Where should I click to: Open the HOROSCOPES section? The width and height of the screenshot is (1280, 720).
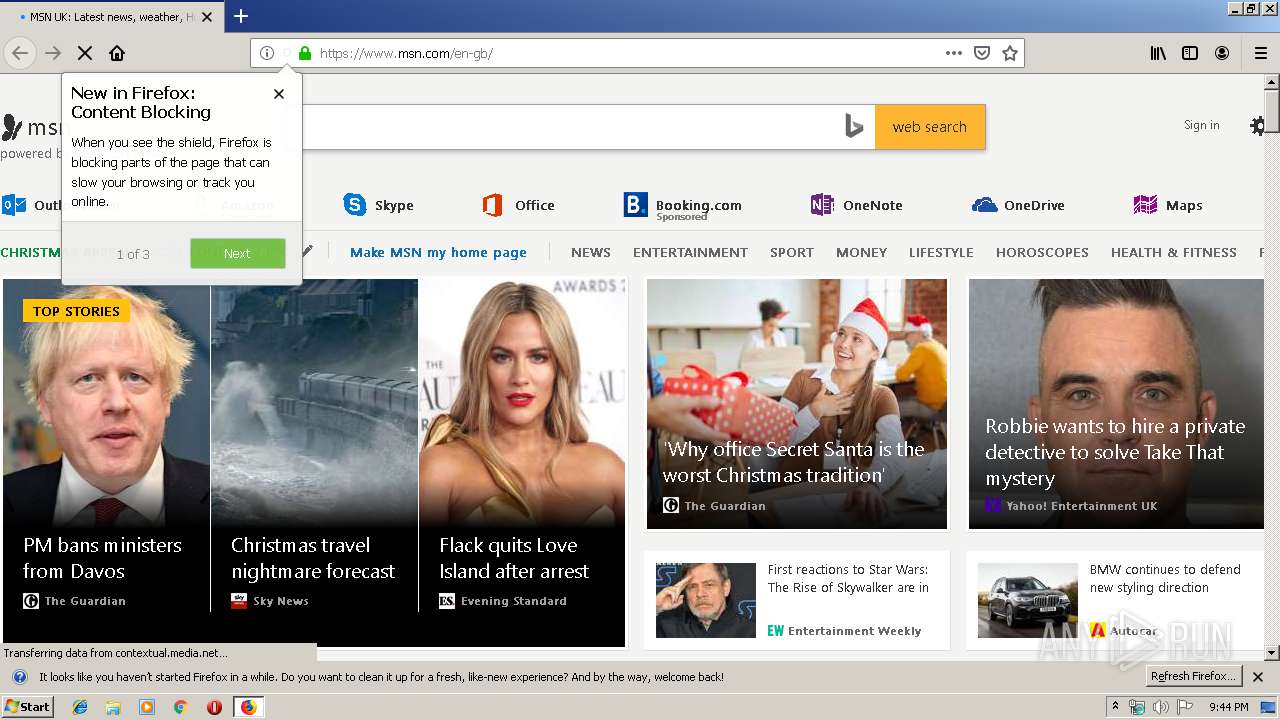point(1042,252)
